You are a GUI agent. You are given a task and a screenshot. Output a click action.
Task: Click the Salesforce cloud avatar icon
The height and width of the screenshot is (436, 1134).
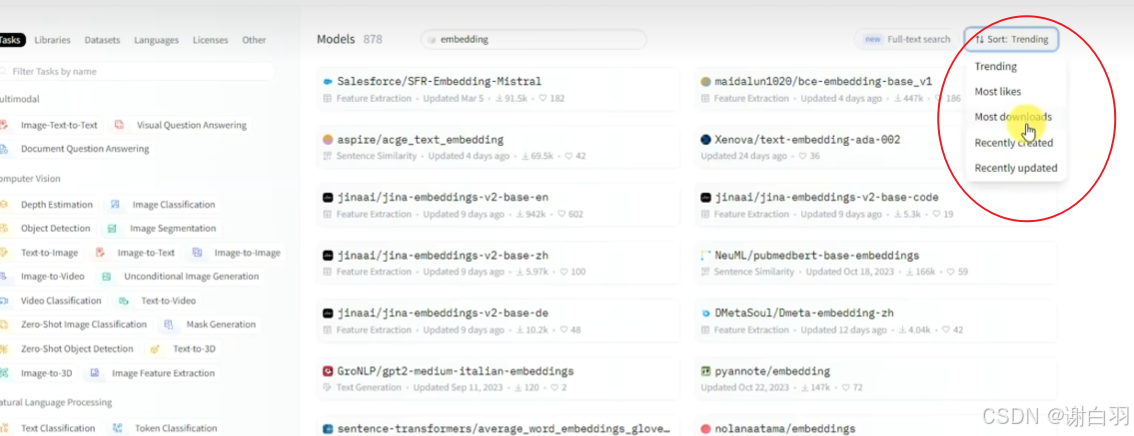coord(328,82)
